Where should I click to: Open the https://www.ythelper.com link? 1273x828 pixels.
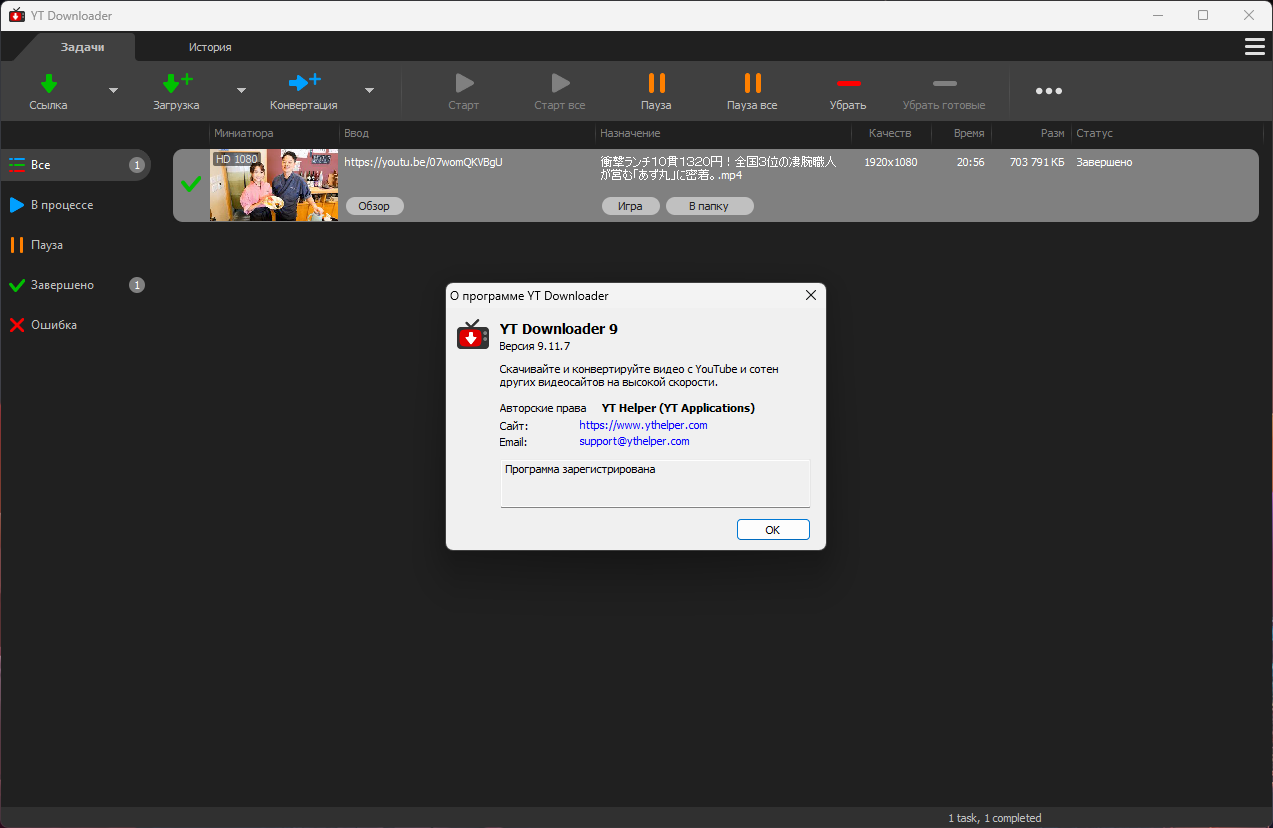643,425
